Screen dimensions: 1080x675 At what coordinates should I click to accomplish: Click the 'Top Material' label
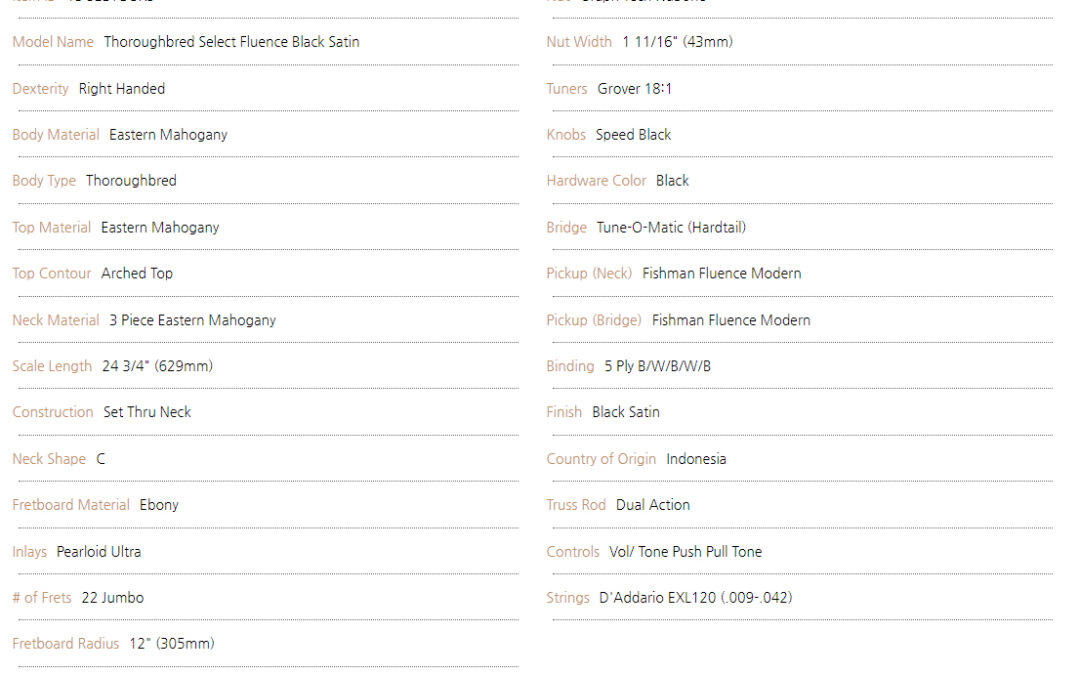(x=52, y=227)
